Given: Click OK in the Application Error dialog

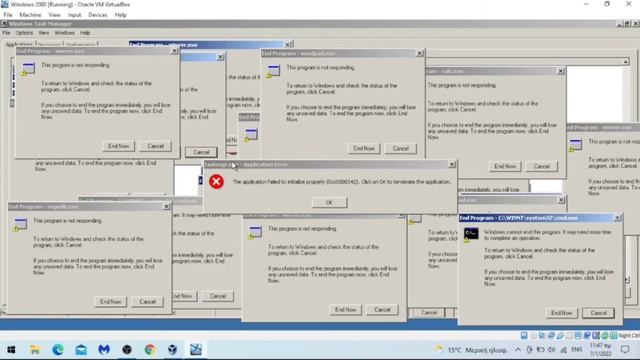Looking at the screenshot, I should click(x=329, y=202).
